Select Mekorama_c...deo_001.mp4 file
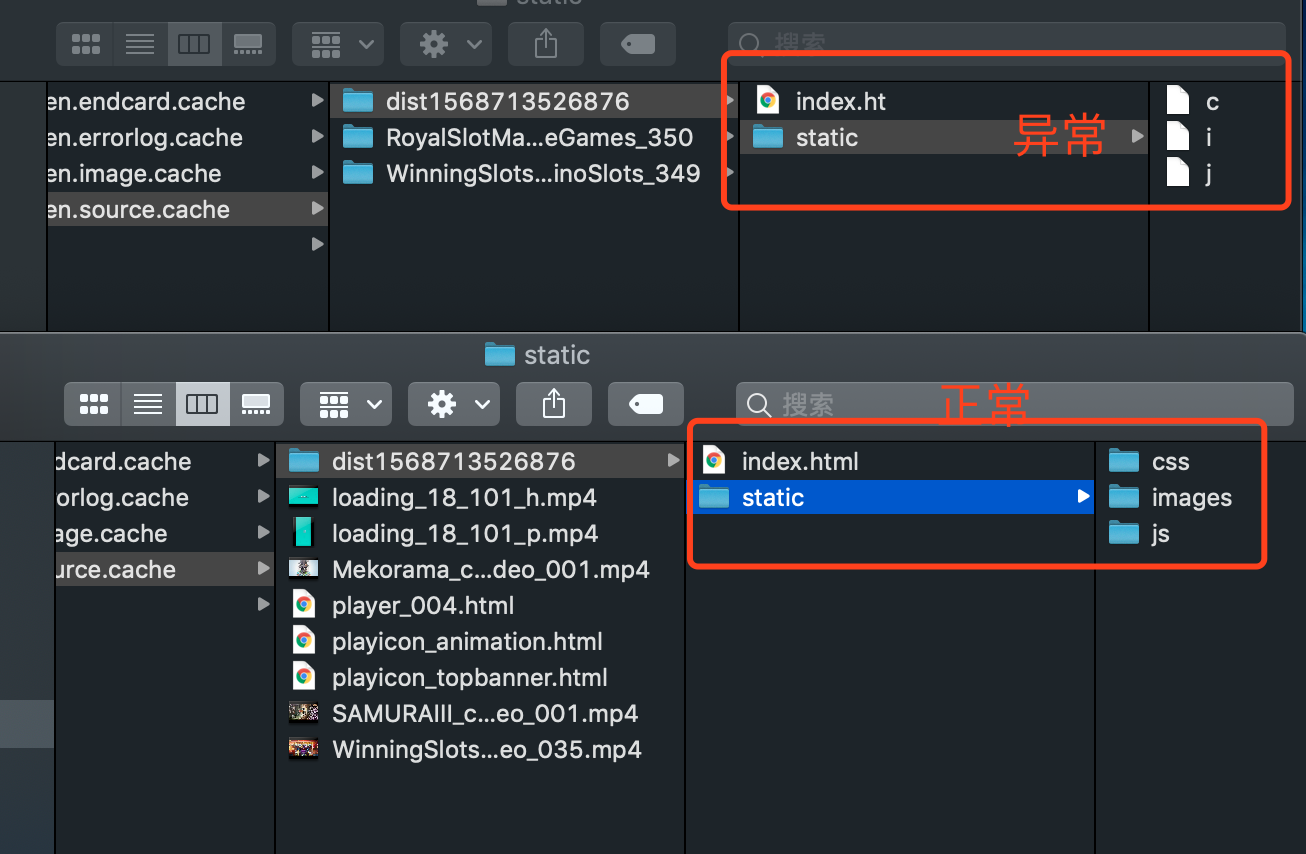1306x854 pixels. click(480, 570)
